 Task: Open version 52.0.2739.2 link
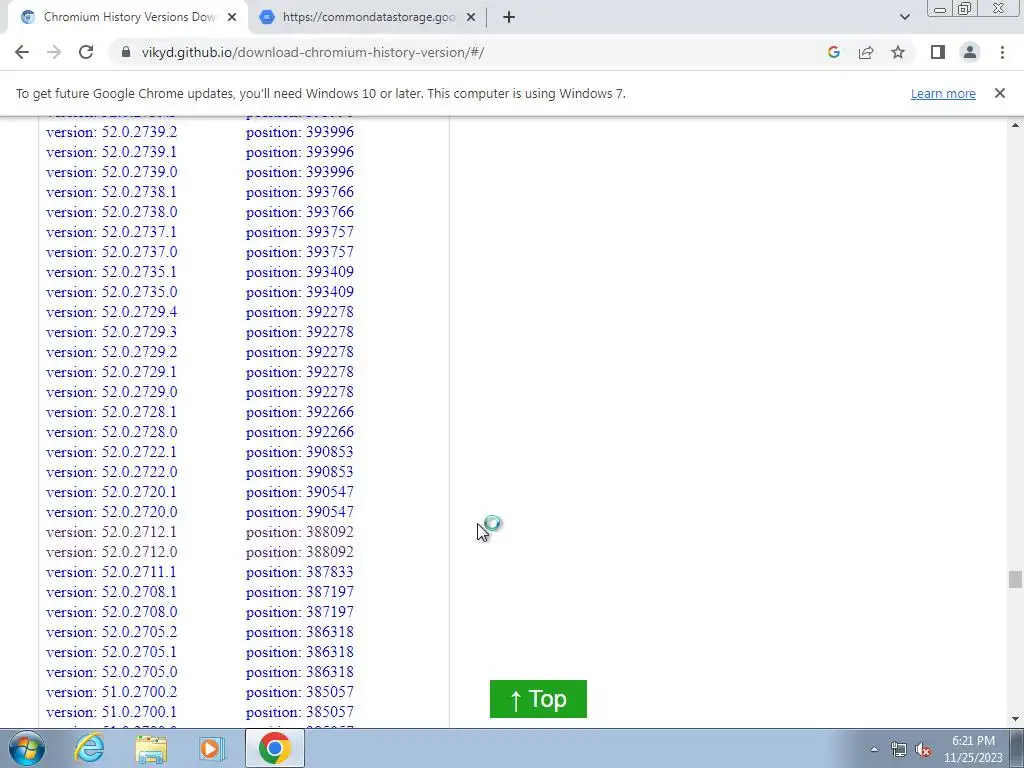click(x=112, y=132)
